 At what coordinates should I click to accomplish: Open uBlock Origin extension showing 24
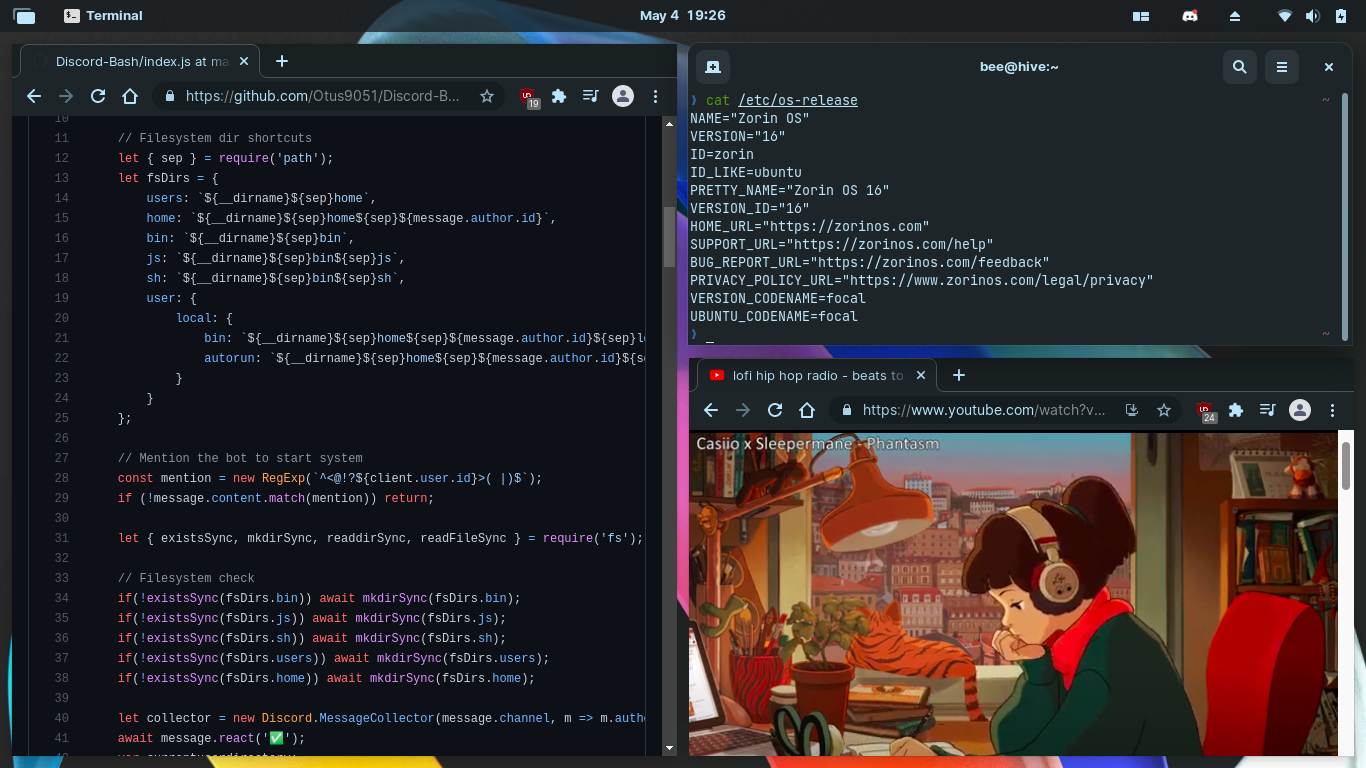(1206, 411)
